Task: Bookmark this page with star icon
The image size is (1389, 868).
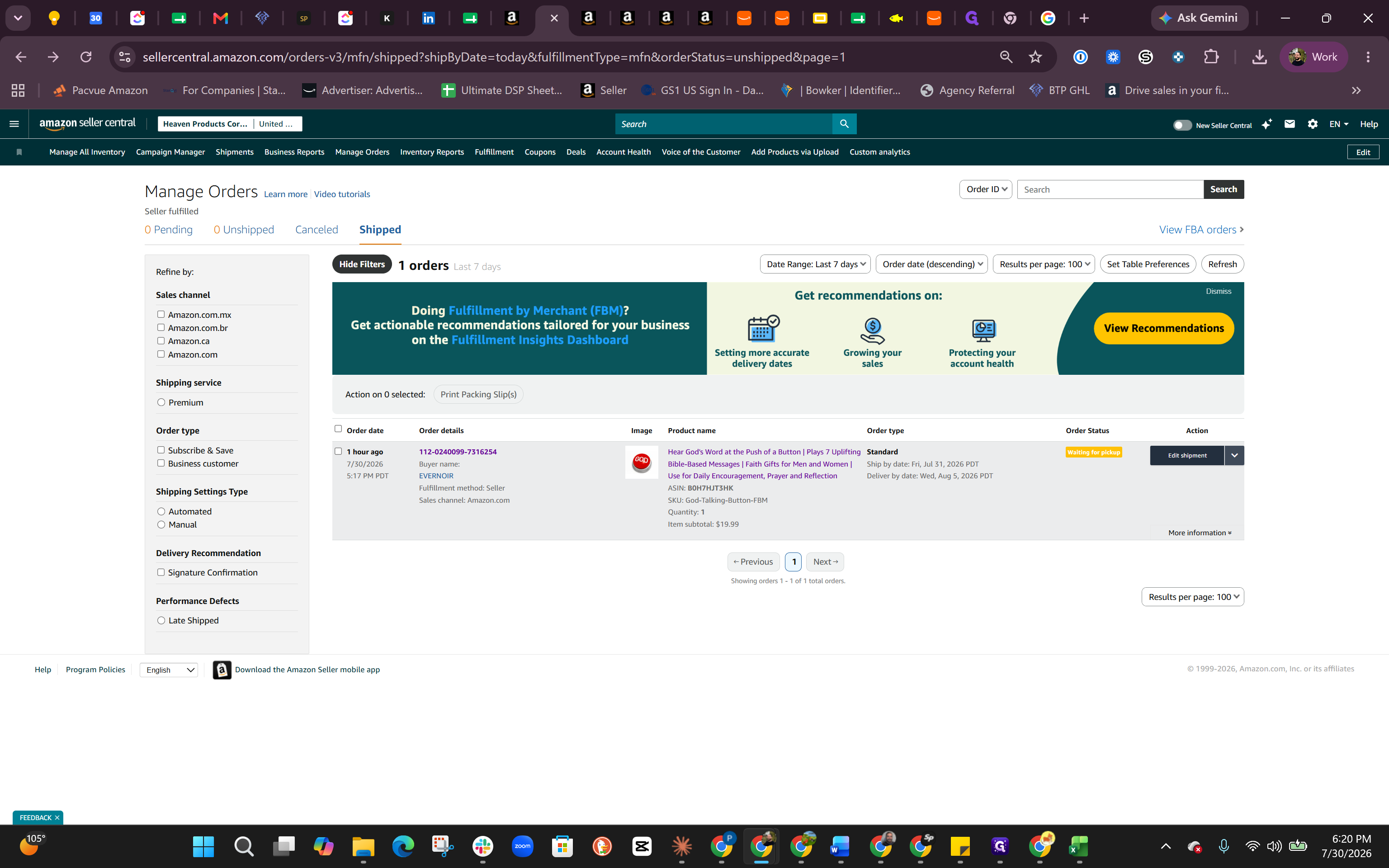Action: tap(1035, 57)
